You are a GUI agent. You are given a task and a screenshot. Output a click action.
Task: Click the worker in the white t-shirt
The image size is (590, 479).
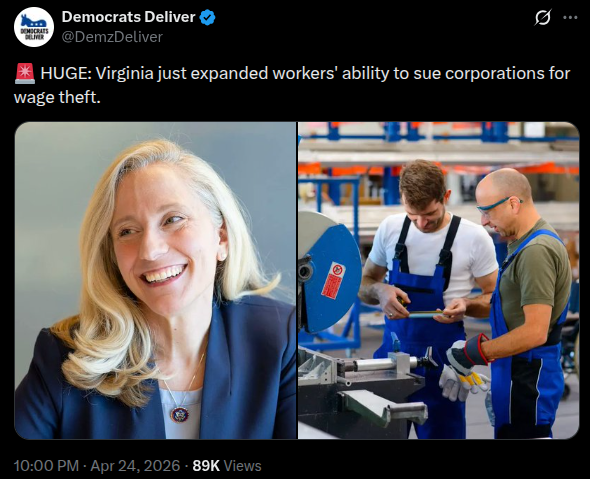point(429,286)
